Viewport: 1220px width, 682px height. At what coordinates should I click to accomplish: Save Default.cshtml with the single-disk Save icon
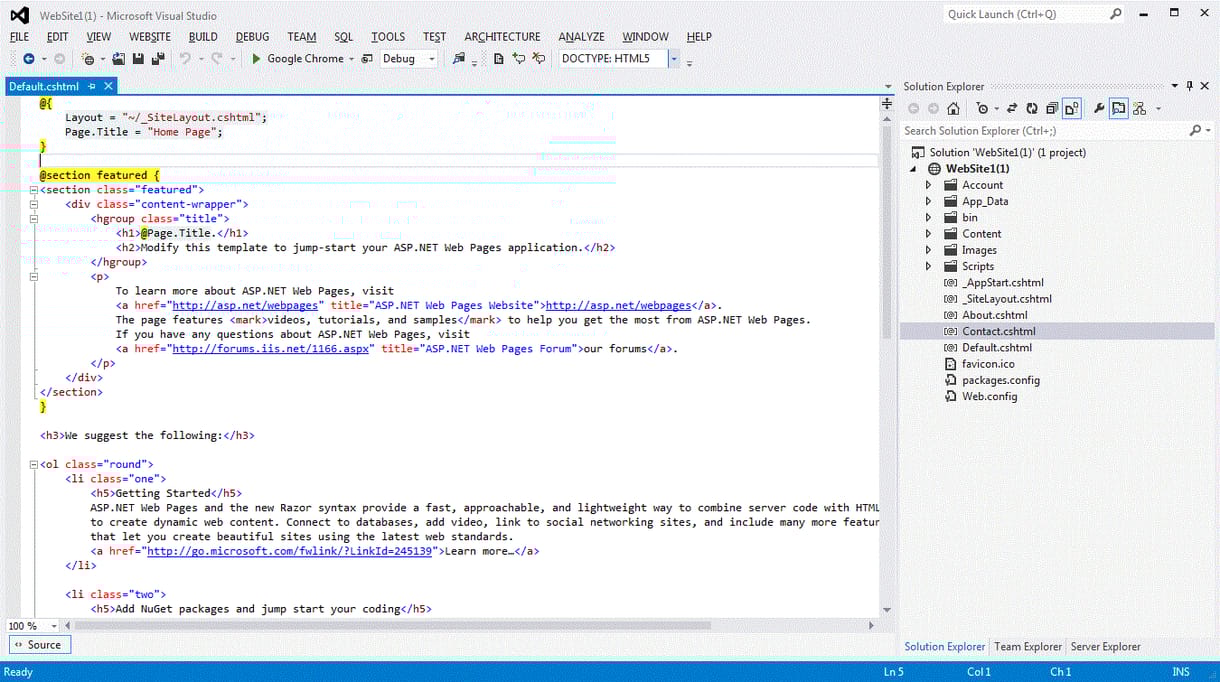pyautogui.click(x=138, y=59)
